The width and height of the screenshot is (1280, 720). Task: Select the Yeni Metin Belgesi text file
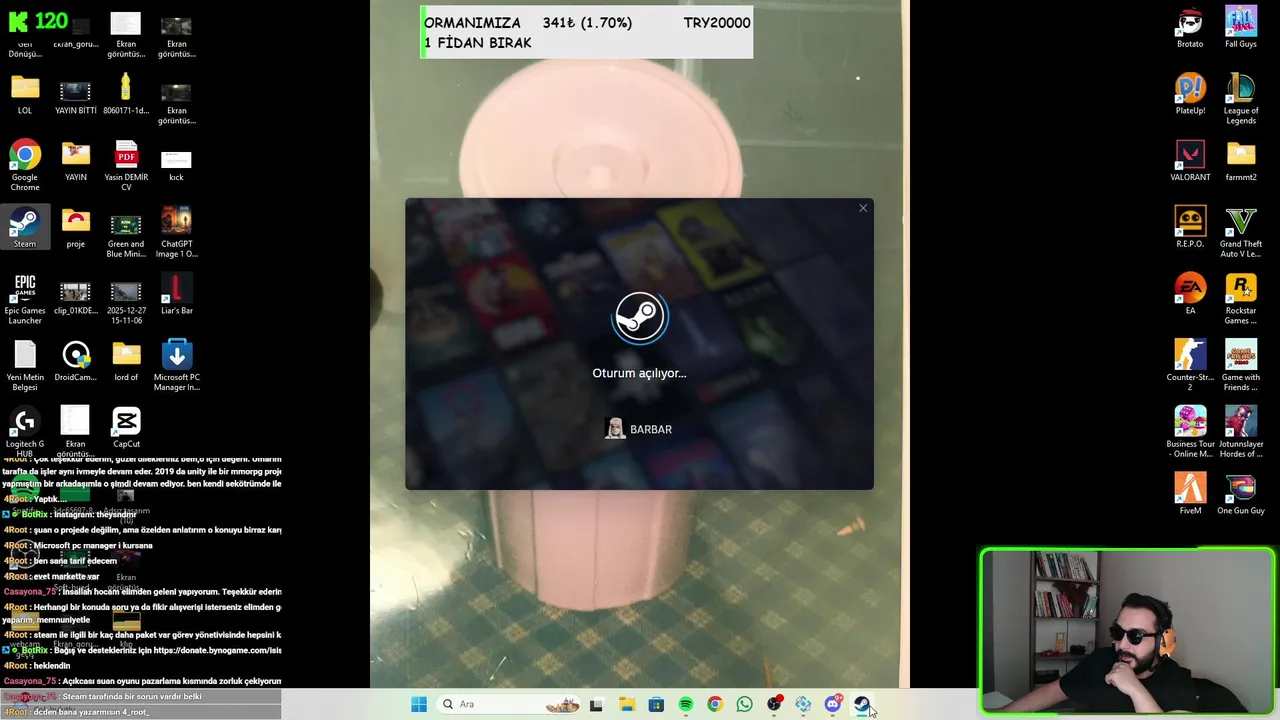[x=25, y=366]
